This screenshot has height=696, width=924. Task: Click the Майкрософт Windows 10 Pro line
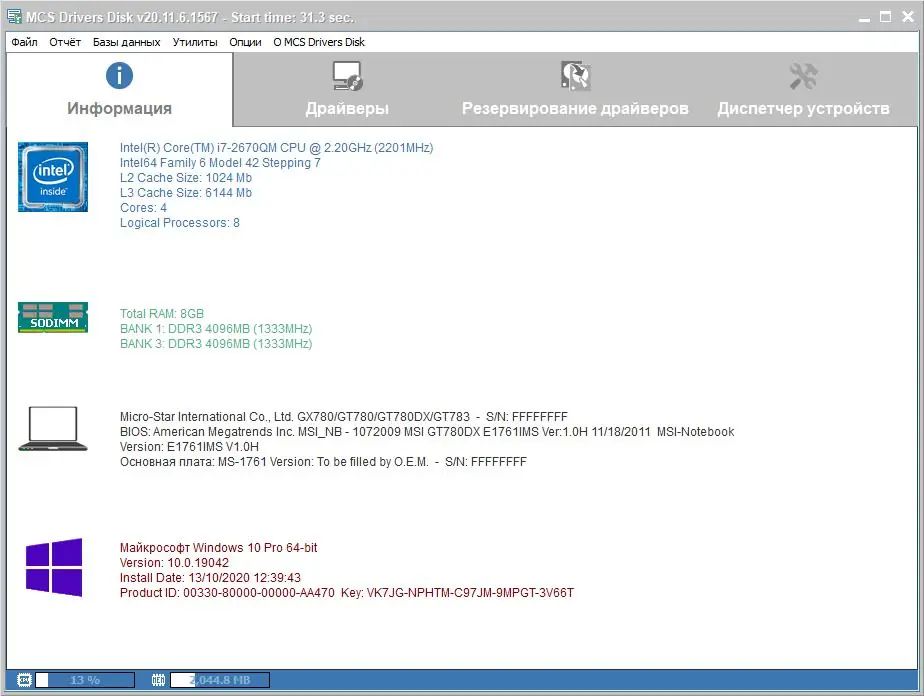pos(219,547)
